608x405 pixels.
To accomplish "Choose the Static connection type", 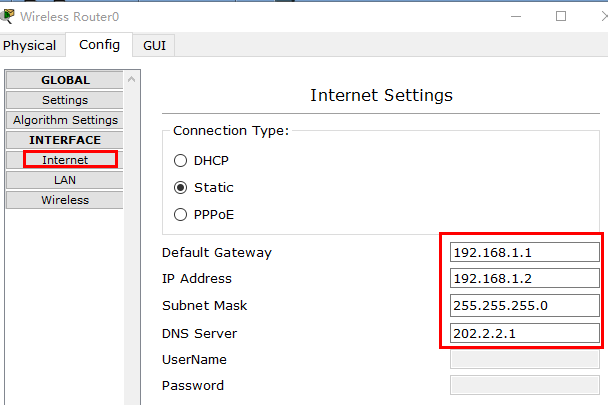I will [181, 187].
